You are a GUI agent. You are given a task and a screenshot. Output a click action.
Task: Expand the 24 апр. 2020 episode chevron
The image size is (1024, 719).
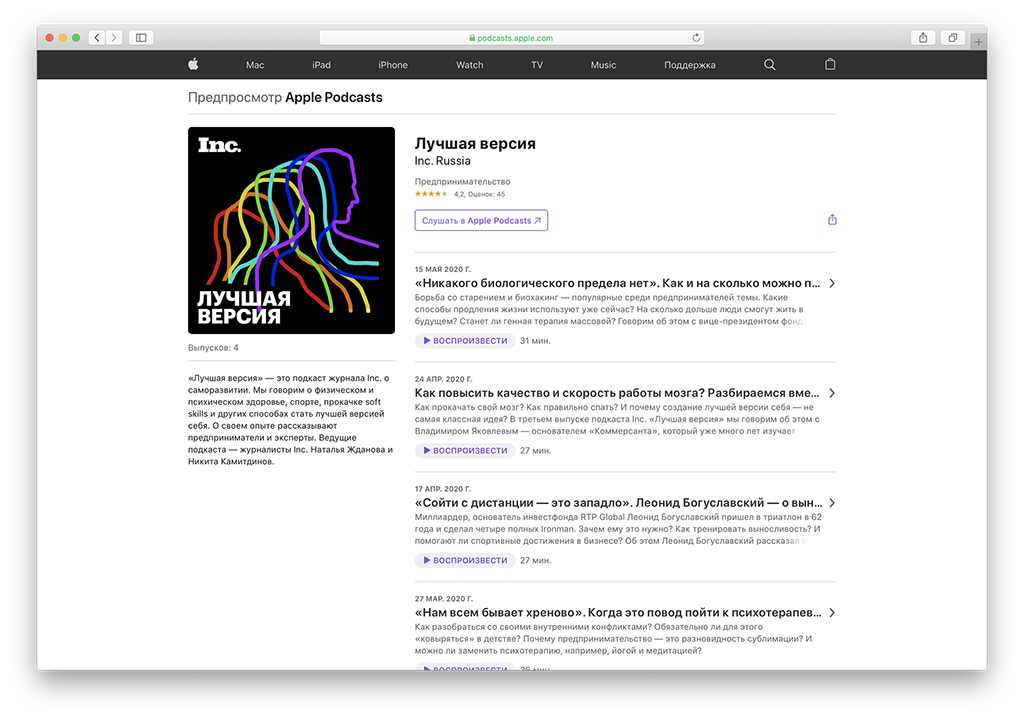[832, 394]
